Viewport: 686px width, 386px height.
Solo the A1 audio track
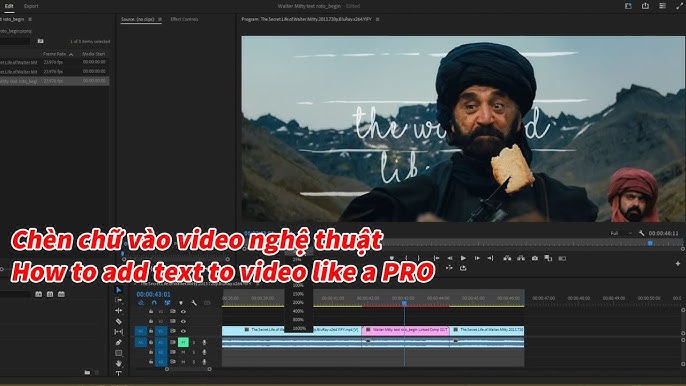pos(194,342)
